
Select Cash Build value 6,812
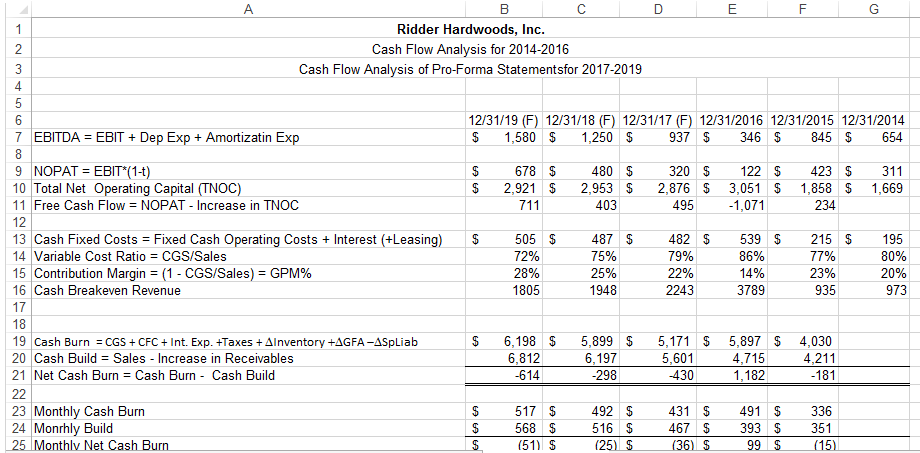504,357
